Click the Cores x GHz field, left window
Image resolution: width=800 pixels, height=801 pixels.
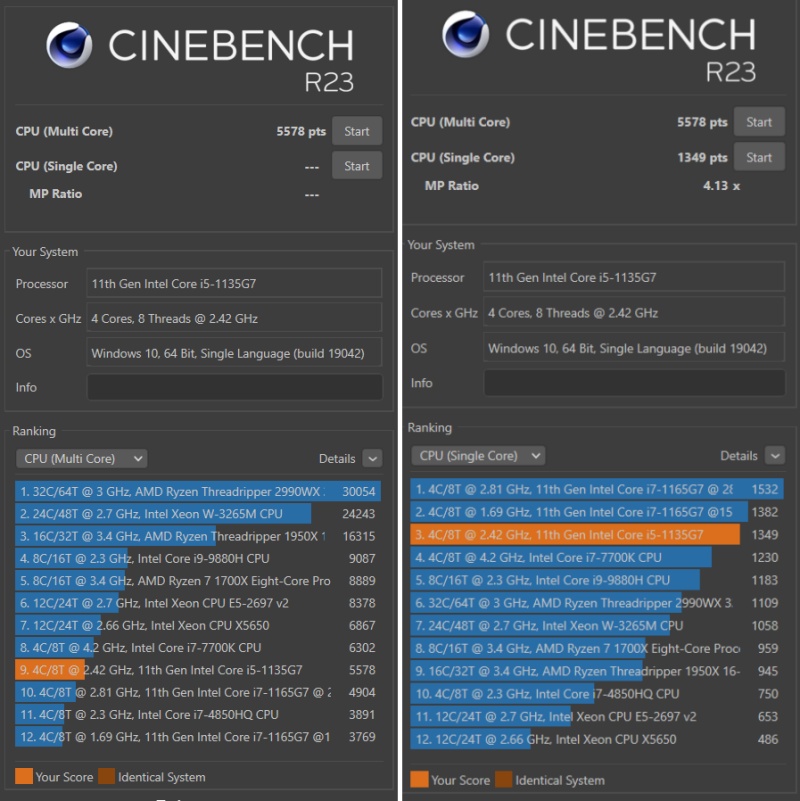point(234,318)
